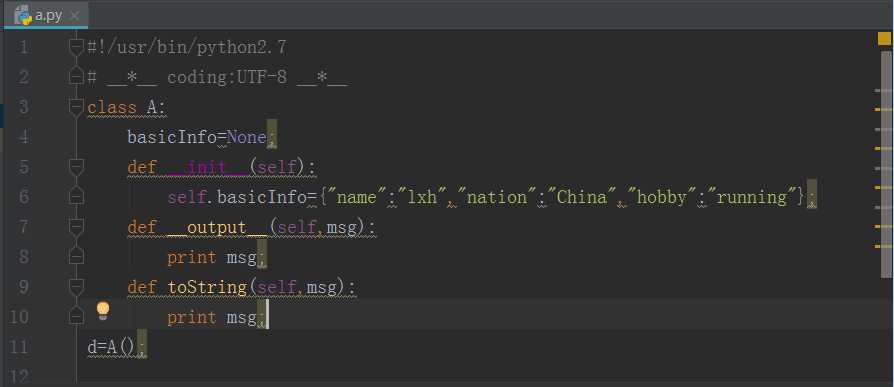Viewport: 894px width, 387px height.
Task: Collapse the fold marker on line 1
Action: 76,47
